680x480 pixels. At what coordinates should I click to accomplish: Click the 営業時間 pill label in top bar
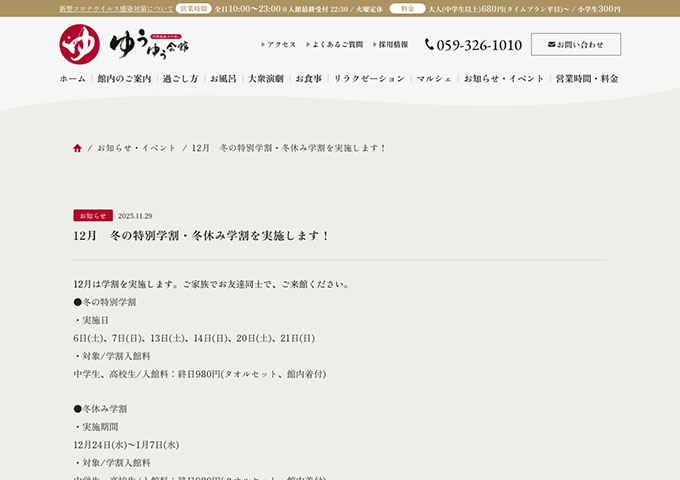click(x=193, y=9)
